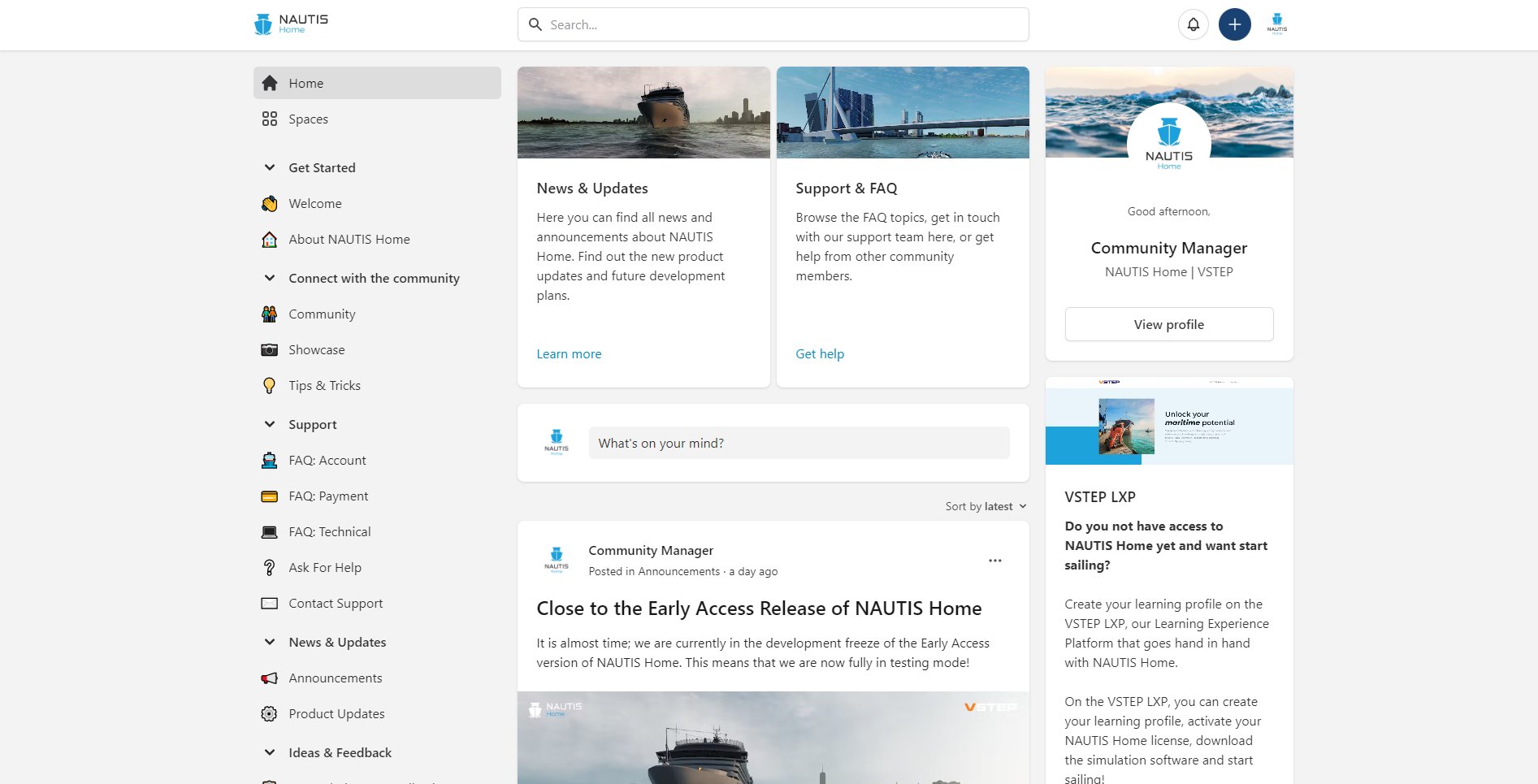This screenshot has width=1538, height=784.
Task: Open FAQ: Payment in the sidebar
Action: click(x=377, y=496)
